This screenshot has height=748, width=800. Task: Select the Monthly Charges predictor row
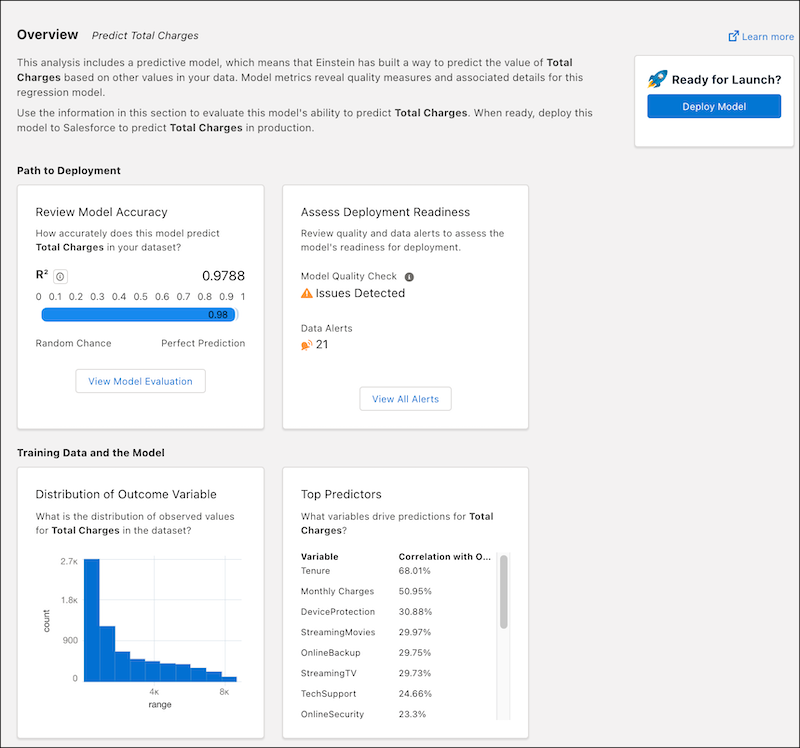point(396,591)
